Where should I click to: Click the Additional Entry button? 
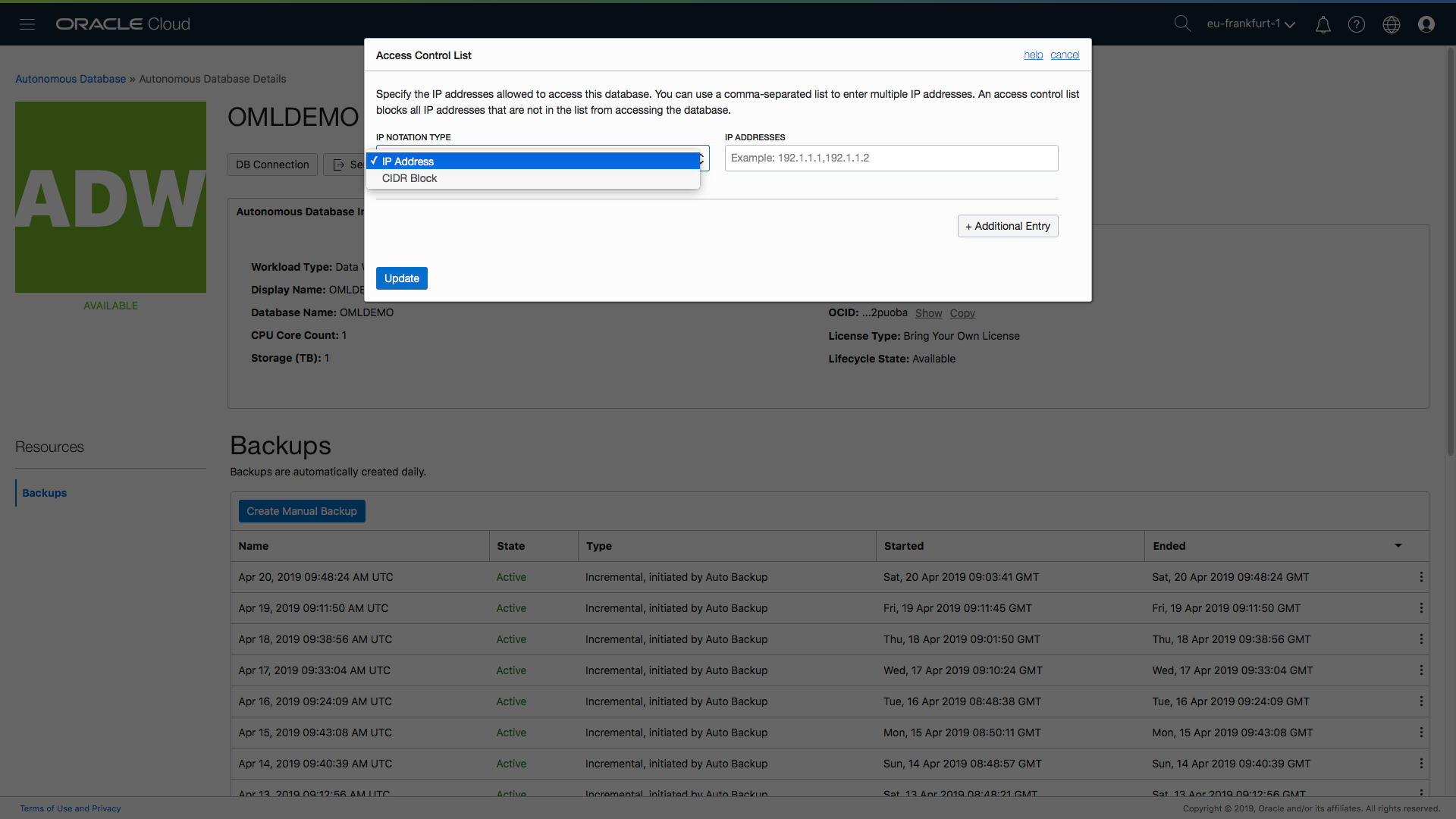(x=1008, y=226)
